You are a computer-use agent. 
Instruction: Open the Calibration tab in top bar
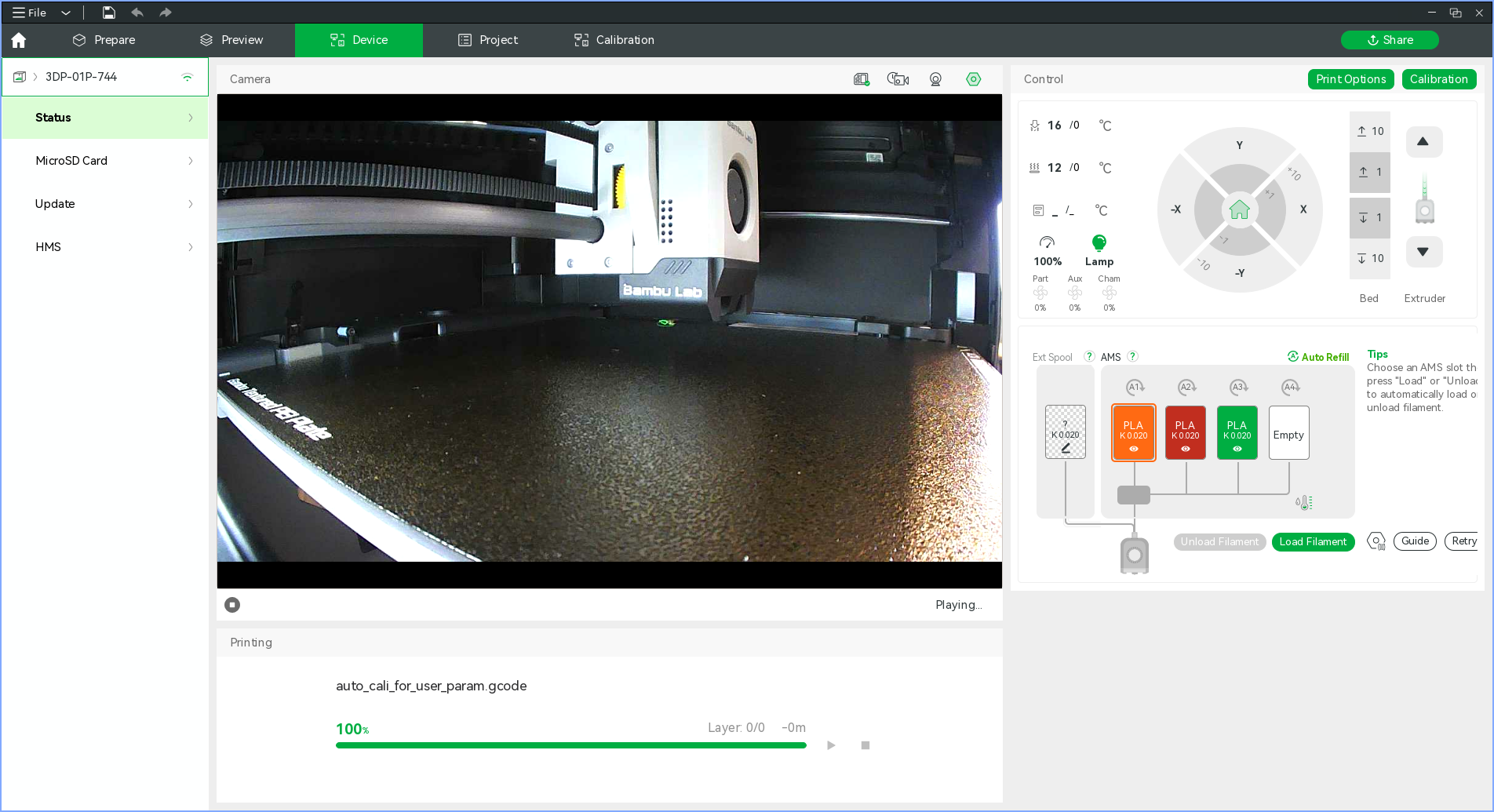(614, 40)
